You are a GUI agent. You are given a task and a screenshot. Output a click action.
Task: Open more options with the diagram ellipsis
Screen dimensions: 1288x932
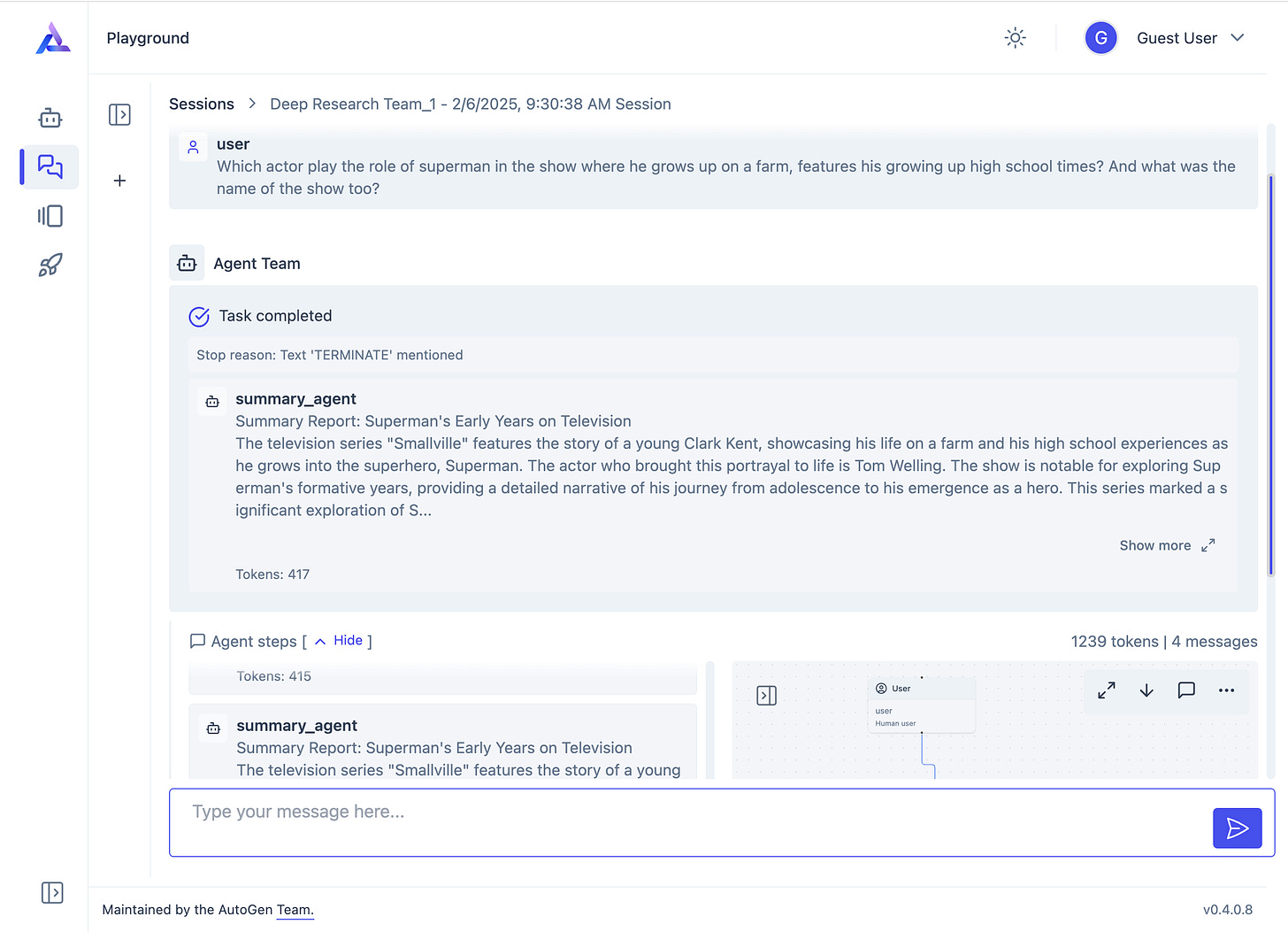click(x=1226, y=690)
